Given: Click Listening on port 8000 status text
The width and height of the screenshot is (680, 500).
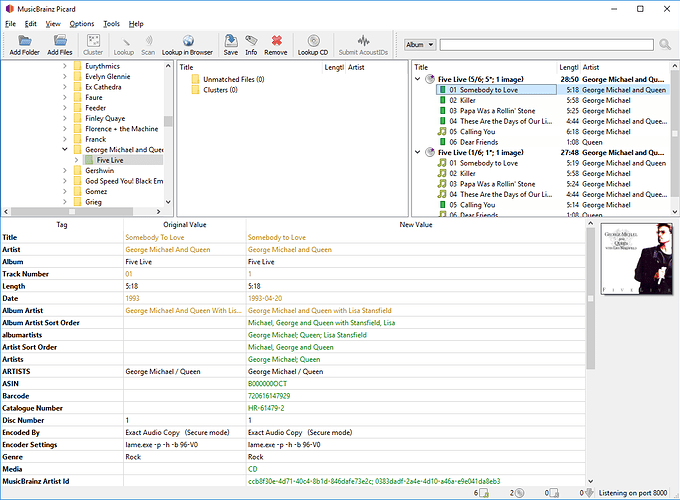Looking at the screenshot, I should coord(633,493).
